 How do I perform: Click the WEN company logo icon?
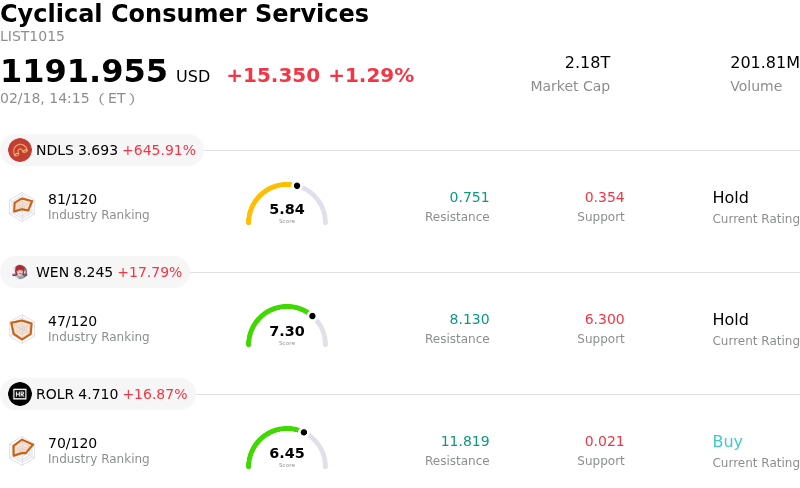coord(20,272)
